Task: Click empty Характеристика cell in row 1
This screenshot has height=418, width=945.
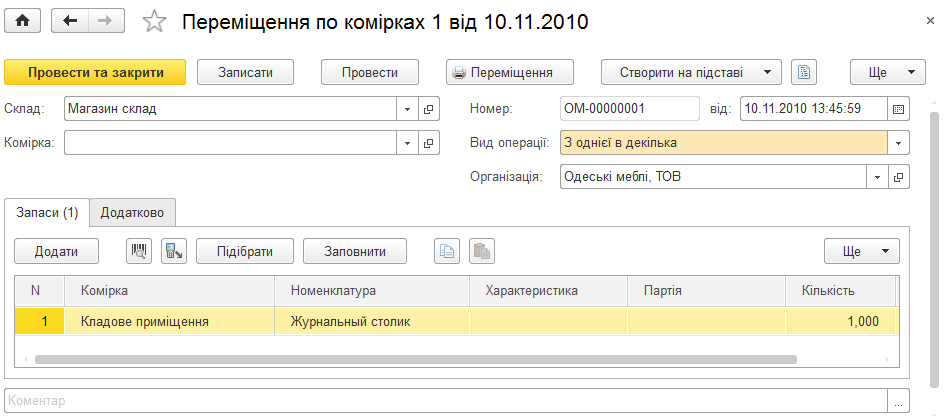Action: click(548, 322)
